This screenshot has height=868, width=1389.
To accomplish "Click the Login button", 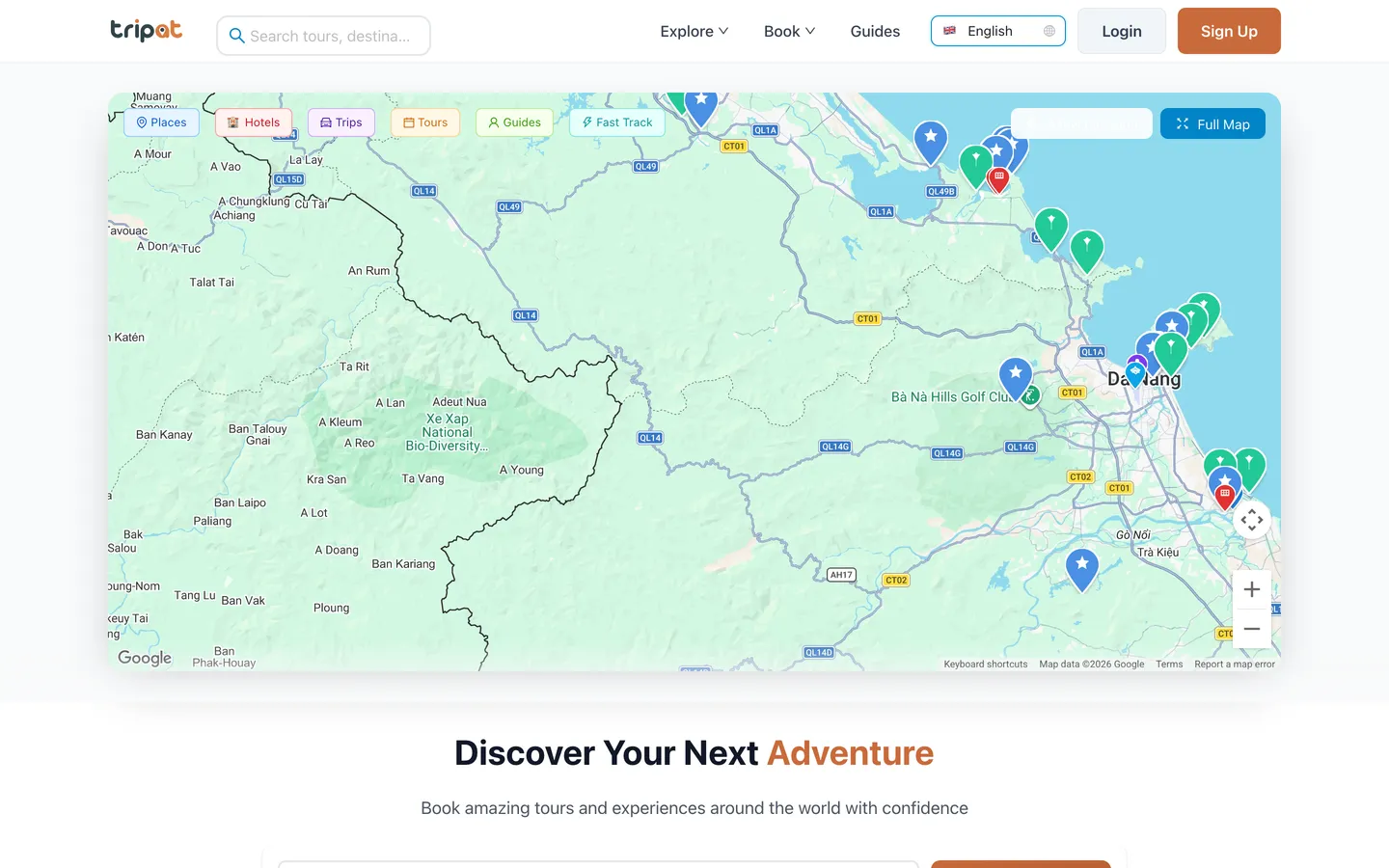I will [x=1122, y=31].
